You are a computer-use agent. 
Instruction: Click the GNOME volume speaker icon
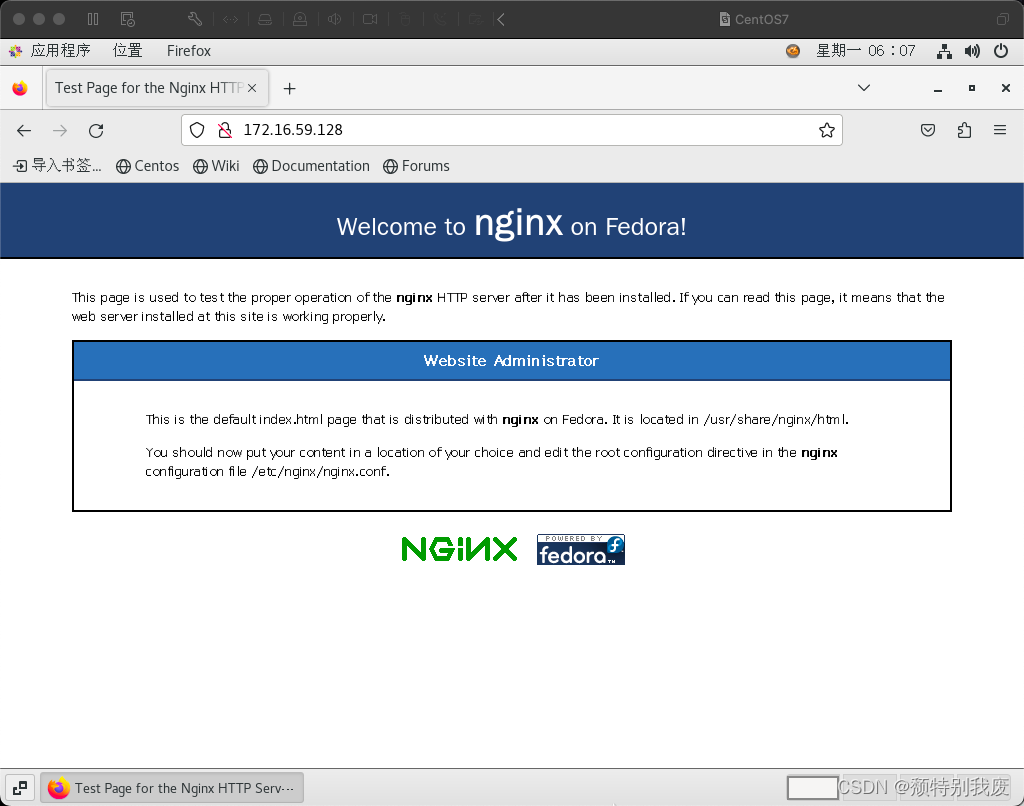point(972,51)
